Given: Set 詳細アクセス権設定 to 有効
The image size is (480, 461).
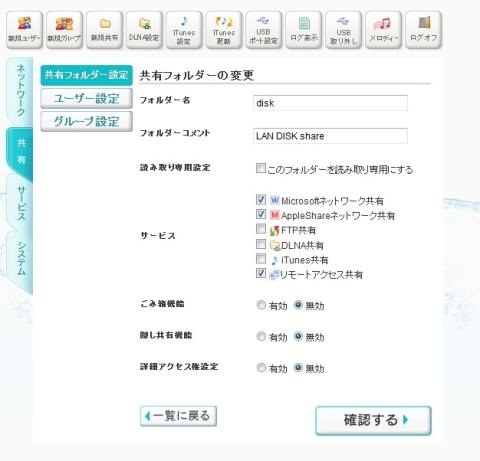Looking at the screenshot, I should click(x=261, y=368).
